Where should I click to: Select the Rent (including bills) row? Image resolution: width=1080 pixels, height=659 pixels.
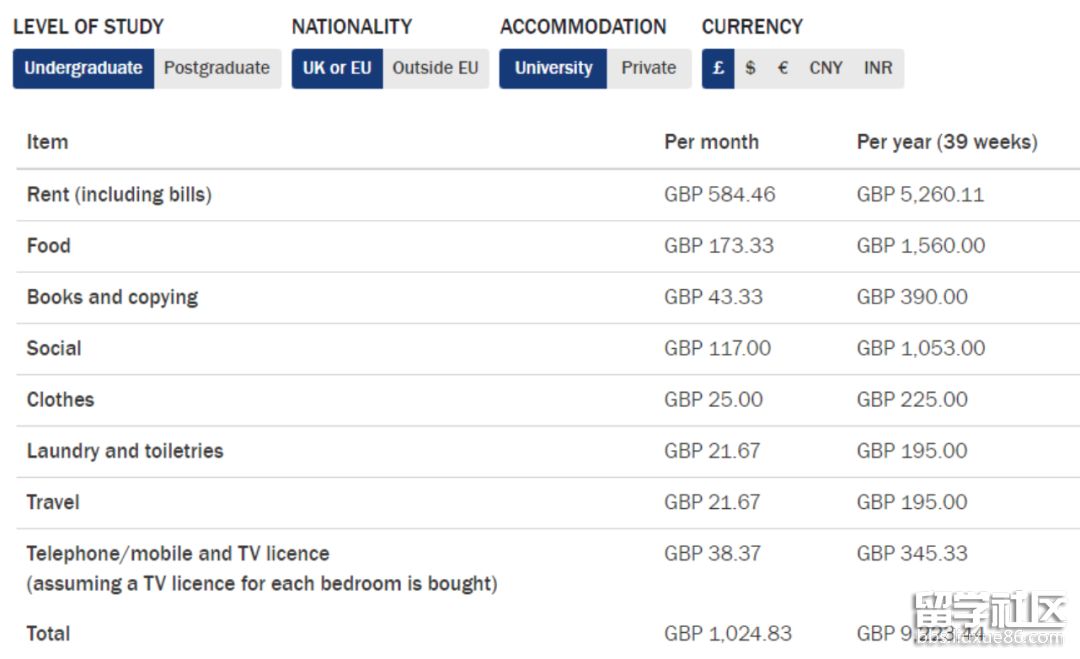click(548, 195)
